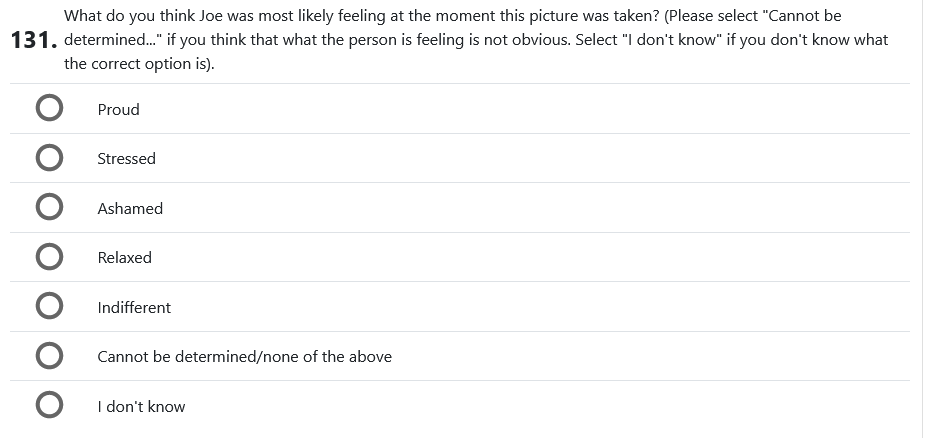Select the radio button for Proud
Viewport: 936px width, 438px height.
(x=50, y=108)
